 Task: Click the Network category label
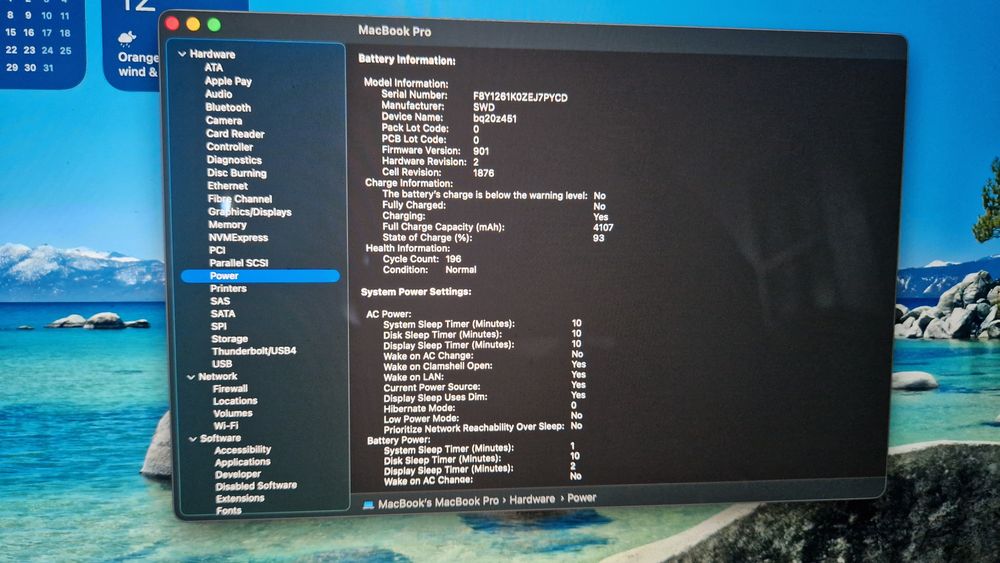(217, 377)
